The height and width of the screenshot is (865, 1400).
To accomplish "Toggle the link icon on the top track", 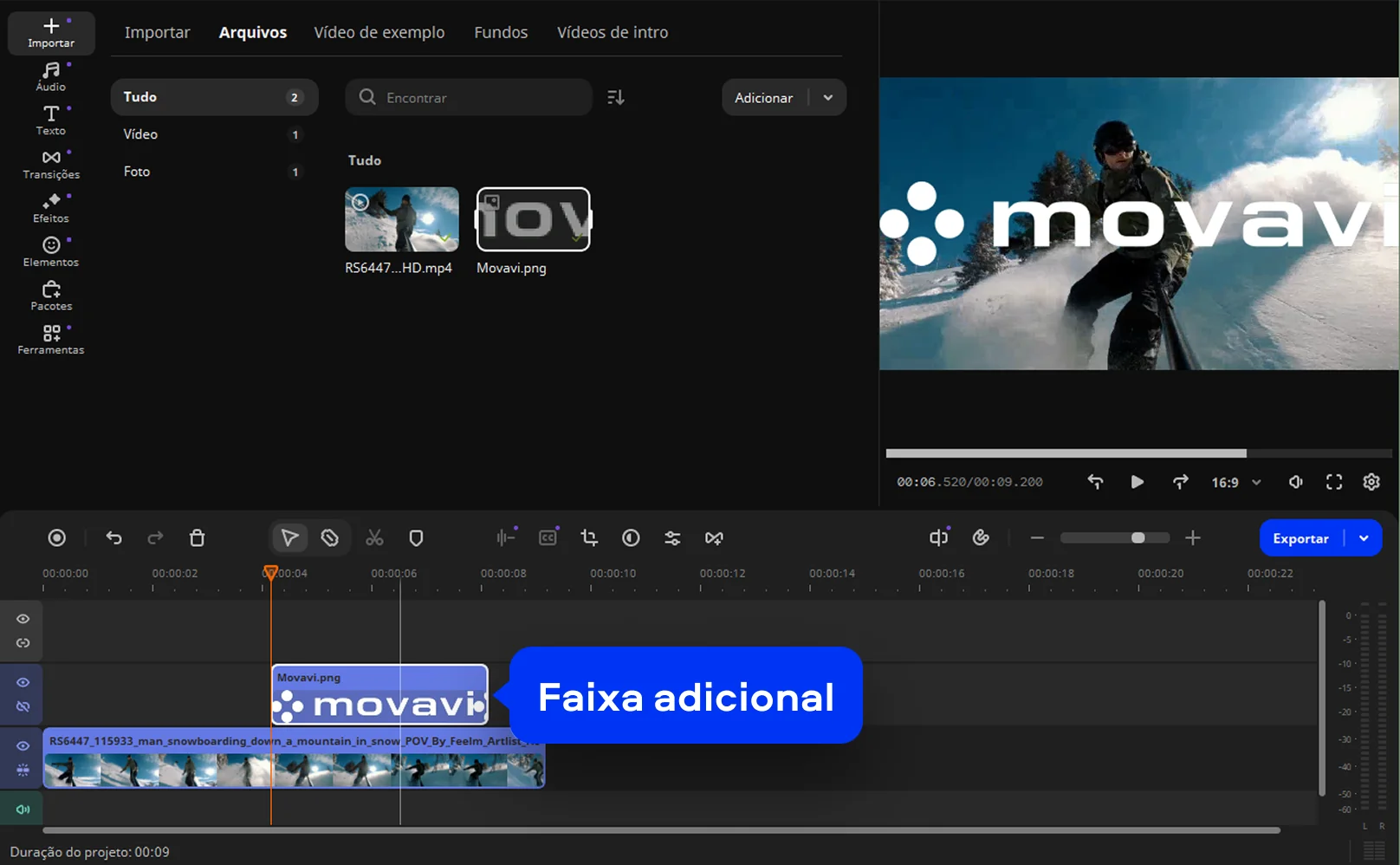I will (23, 643).
